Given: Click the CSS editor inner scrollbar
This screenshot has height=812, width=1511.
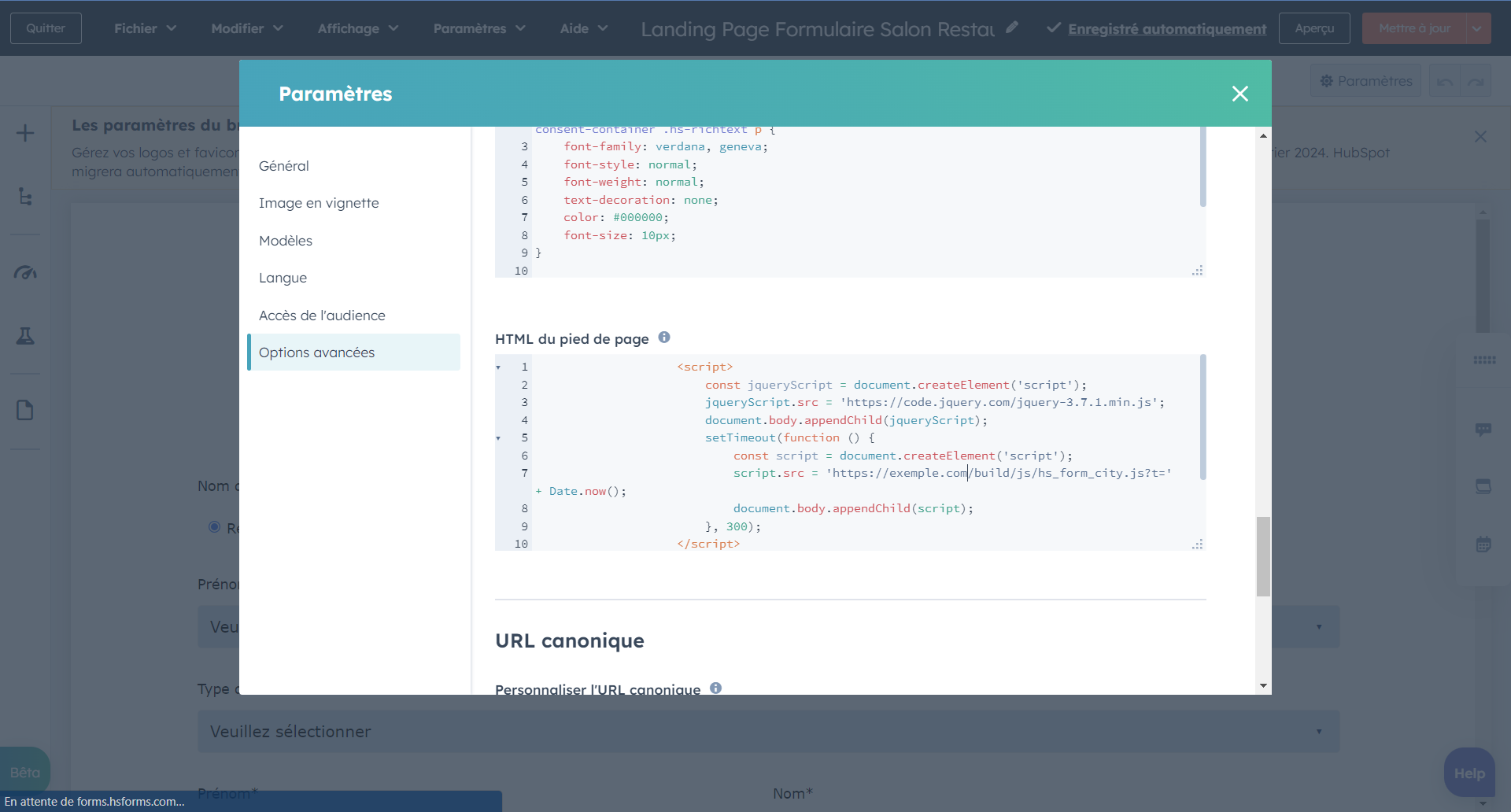Looking at the screenshot, I should [1203, 168].
